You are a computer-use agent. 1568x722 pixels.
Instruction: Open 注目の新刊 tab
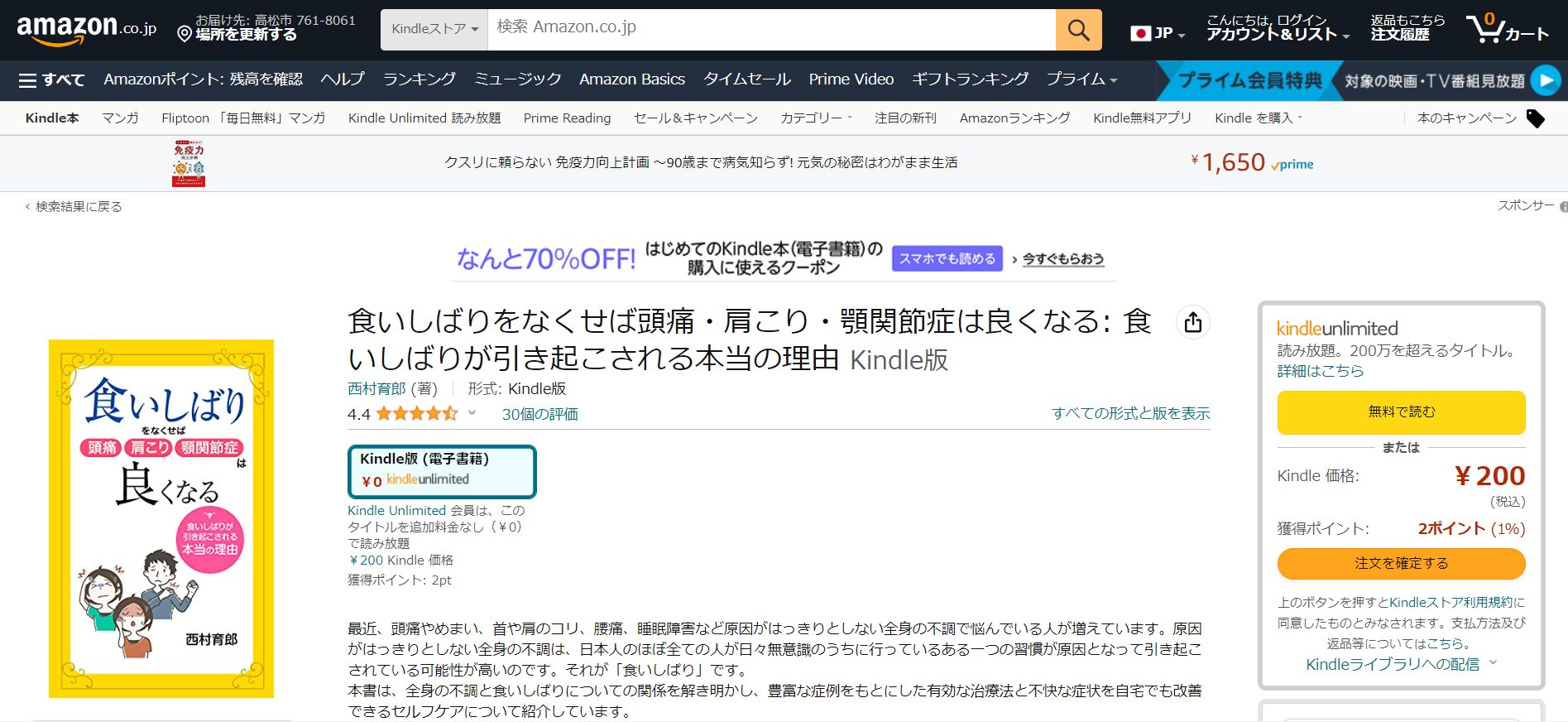click(905, 118)
